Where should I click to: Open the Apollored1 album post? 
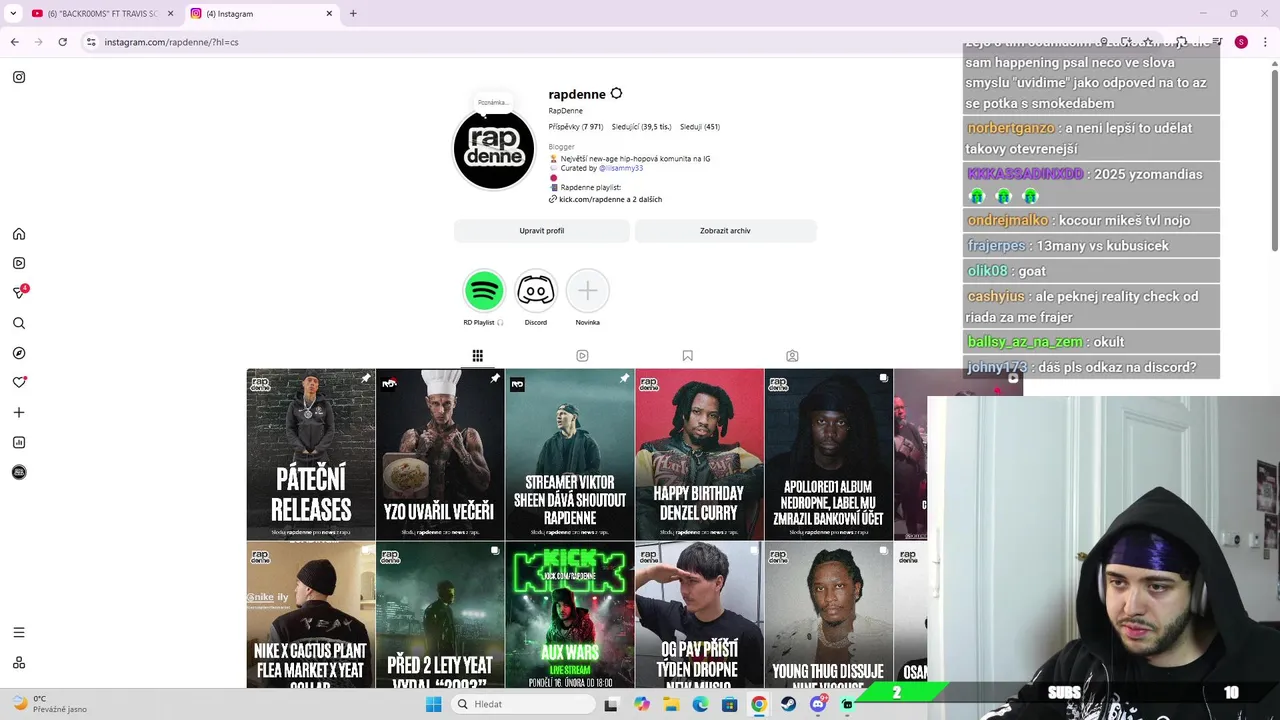coord(829,455)
